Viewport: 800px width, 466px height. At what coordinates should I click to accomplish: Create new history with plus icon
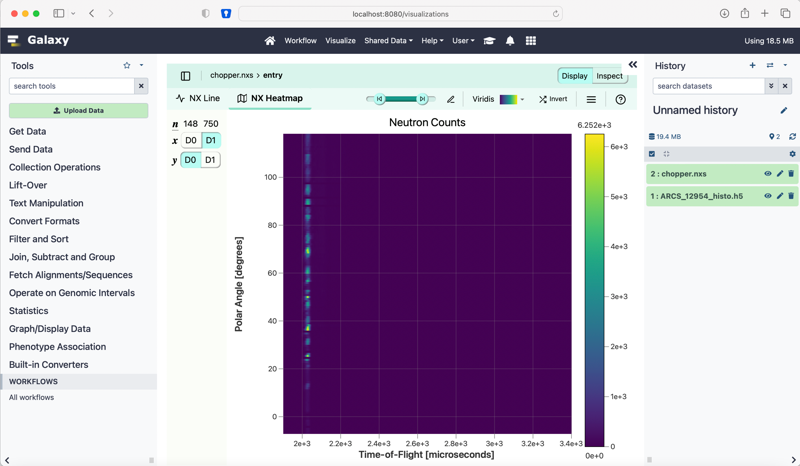point(753,66)
